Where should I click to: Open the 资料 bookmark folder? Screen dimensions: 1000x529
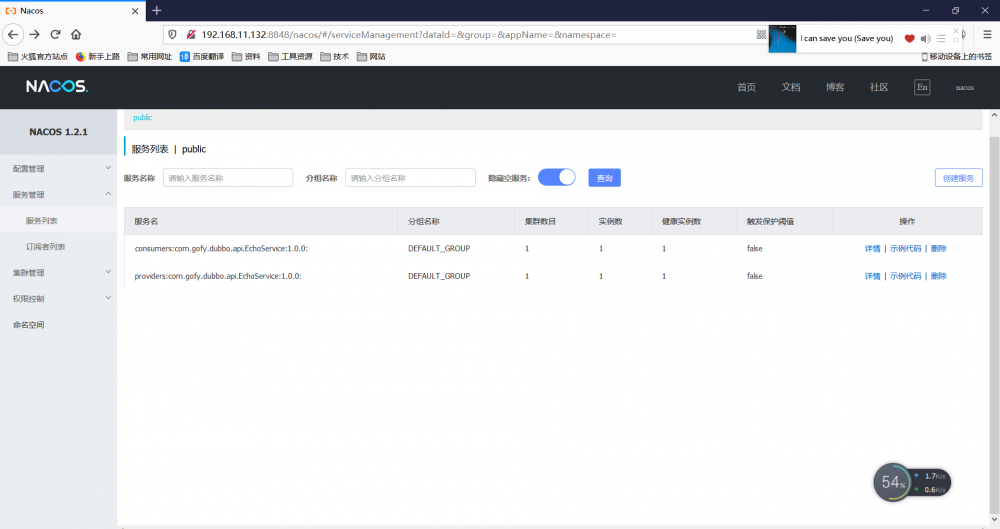[246, 56]
